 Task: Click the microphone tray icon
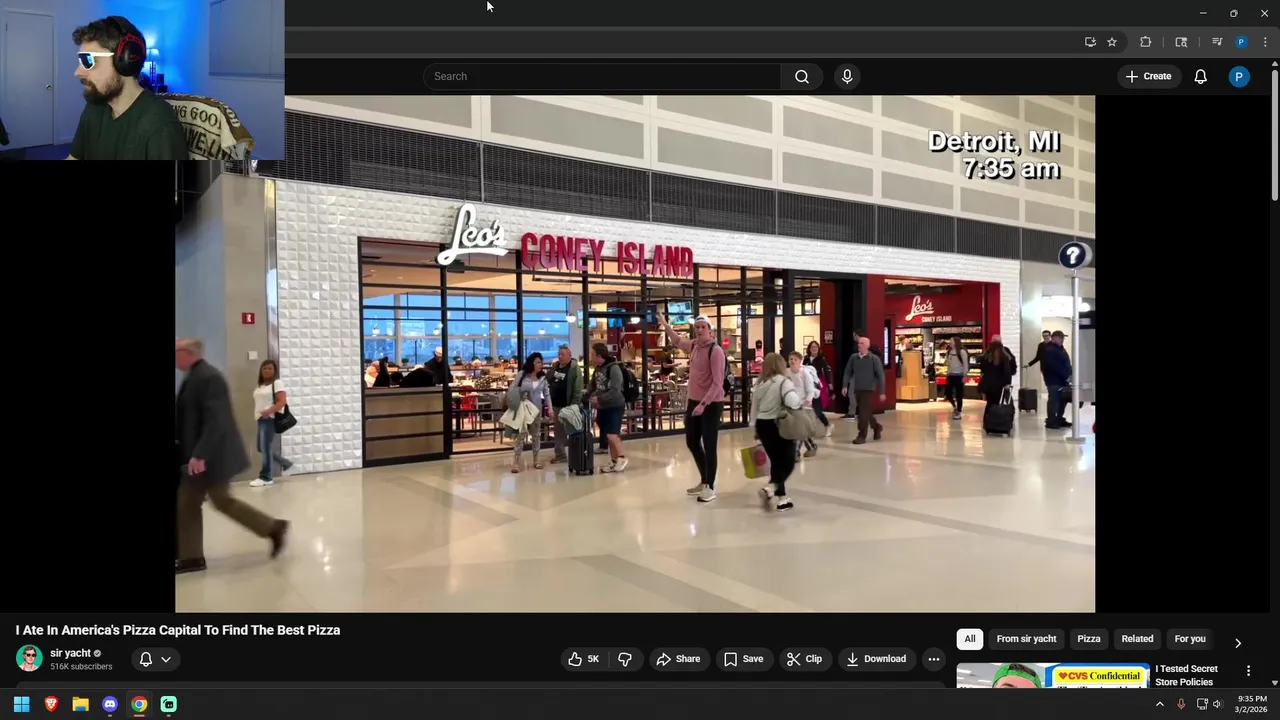[1181, 704]
